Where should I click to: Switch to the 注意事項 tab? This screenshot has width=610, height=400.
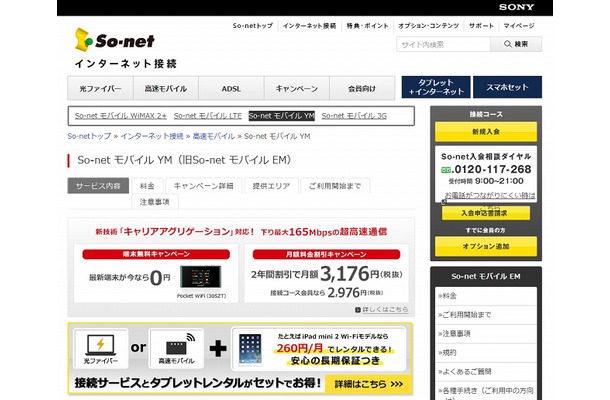155,202
